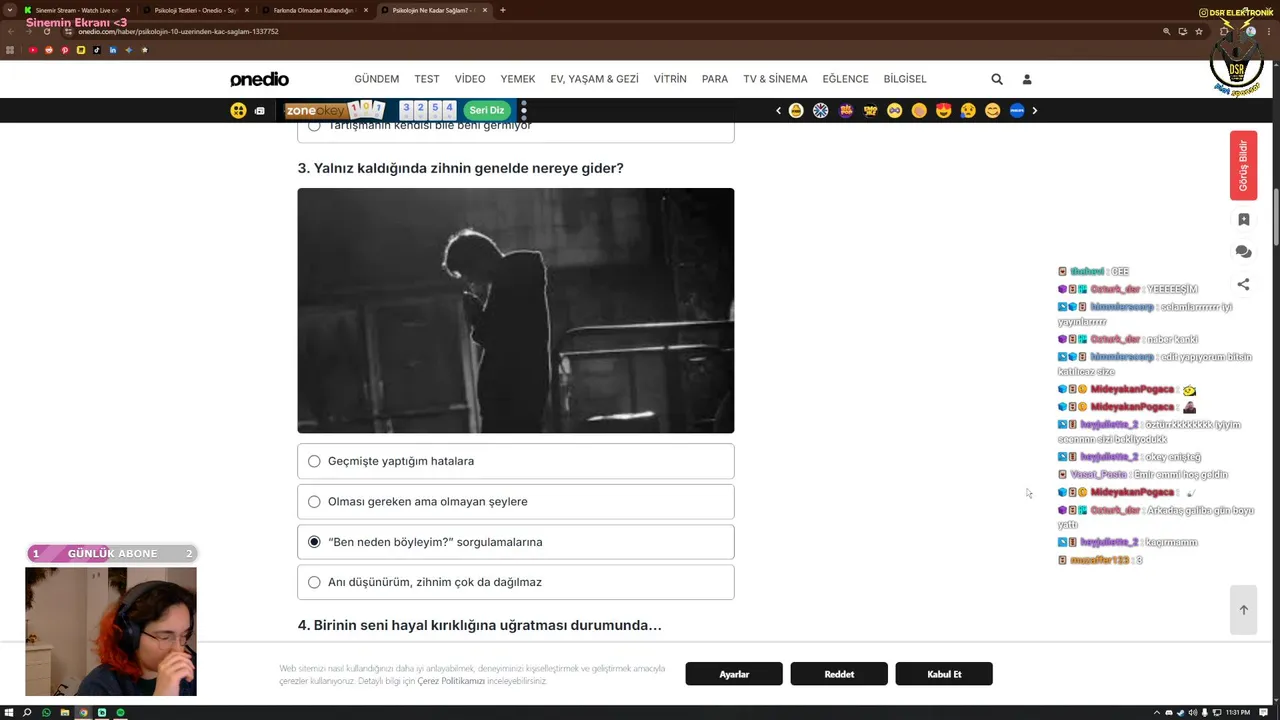This screenshot has width=1280, height=720.
Task: Go to Onedio logo homepage
Action: click(259, 79)
